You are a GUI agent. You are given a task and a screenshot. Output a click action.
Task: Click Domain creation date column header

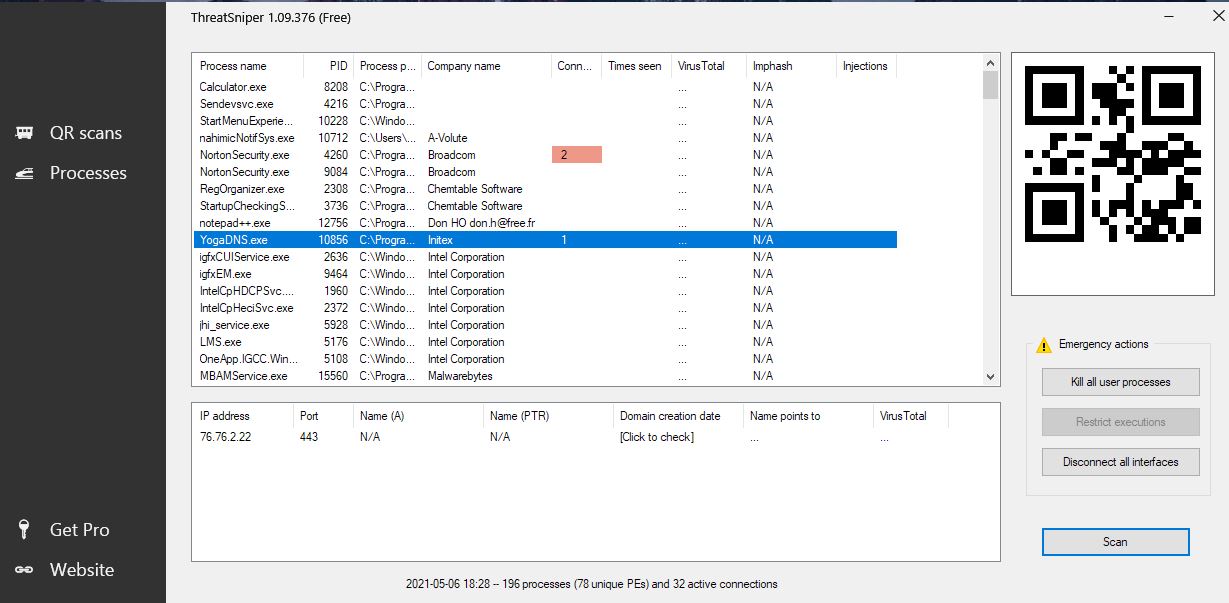(678, 416)
